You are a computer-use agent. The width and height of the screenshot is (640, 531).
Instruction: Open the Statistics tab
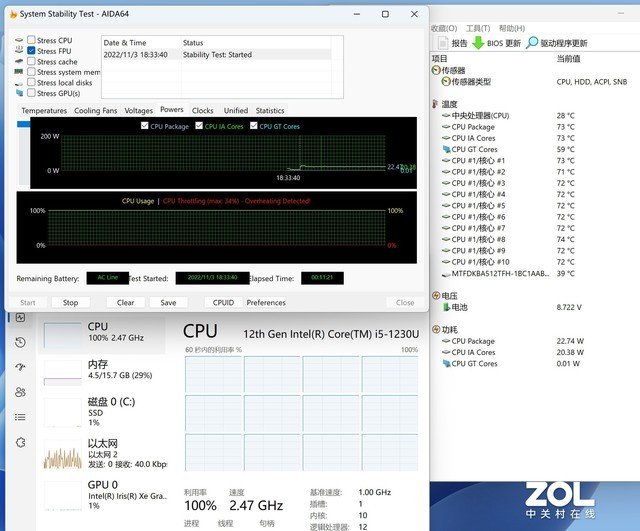pyautogui.click(x=270, y=111)
